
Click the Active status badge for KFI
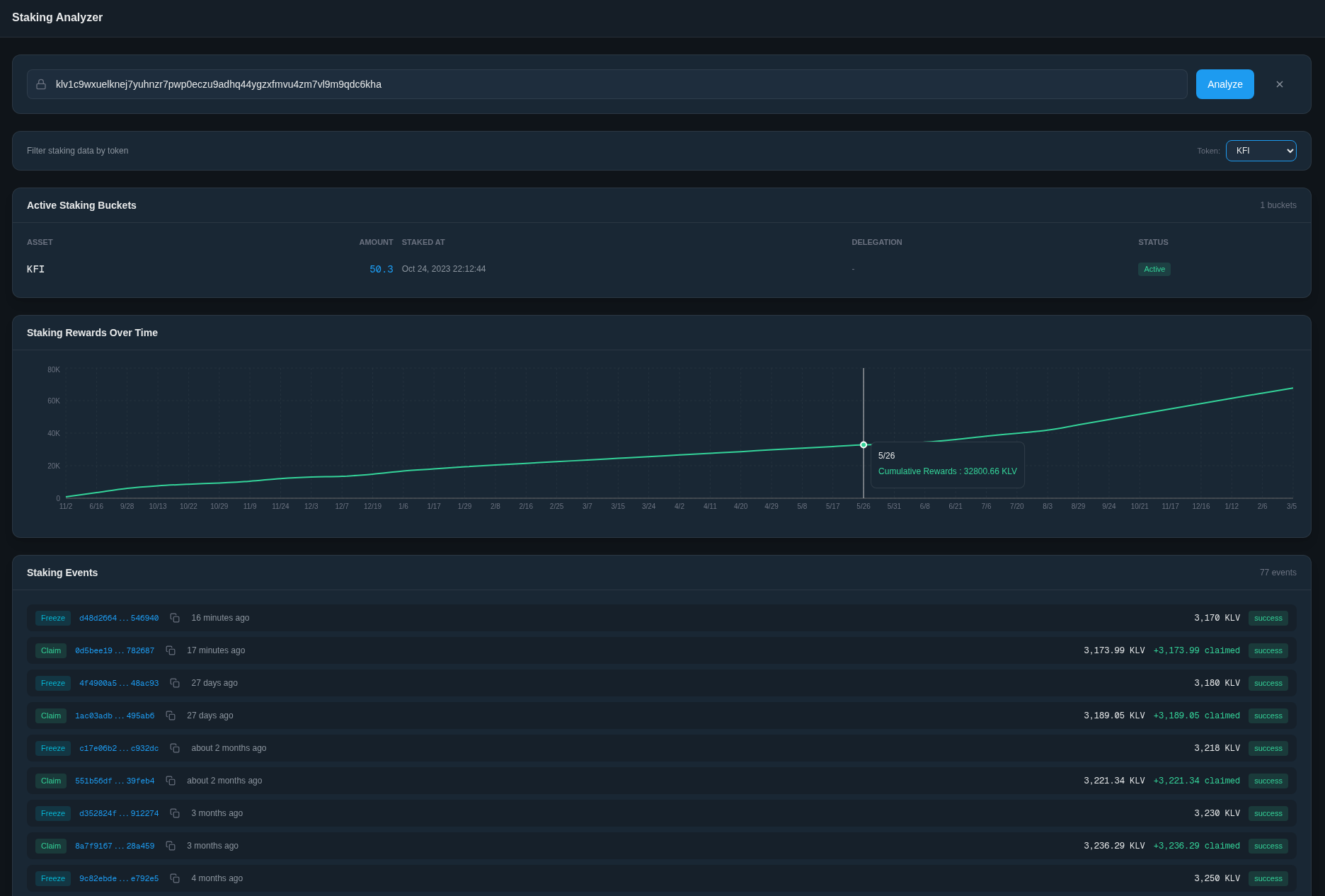tap(1154, 269)
